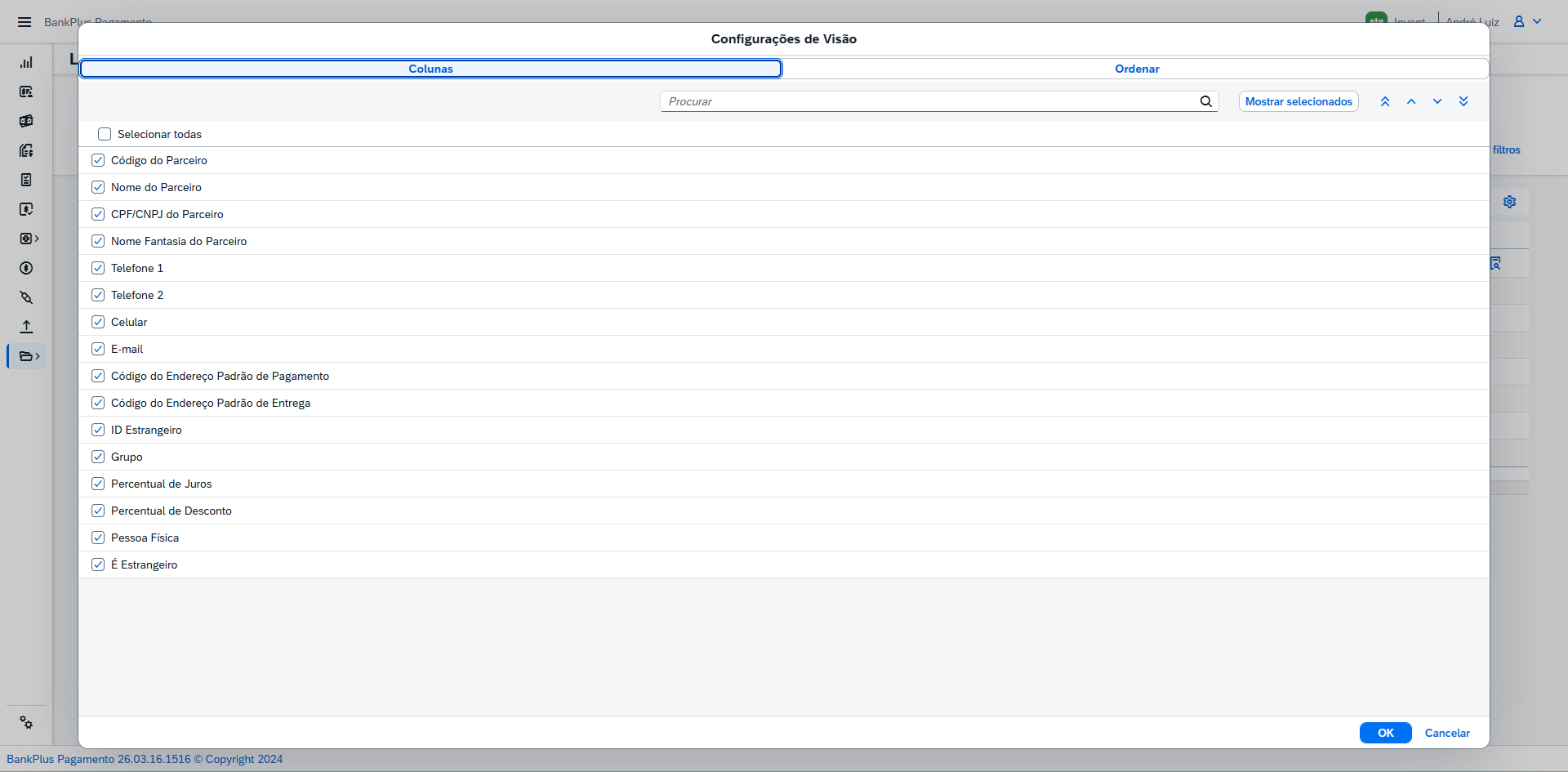Screen dimensions: 1568x772
Task: Click the filtros link behind dialog
Action: point(1506,150)
